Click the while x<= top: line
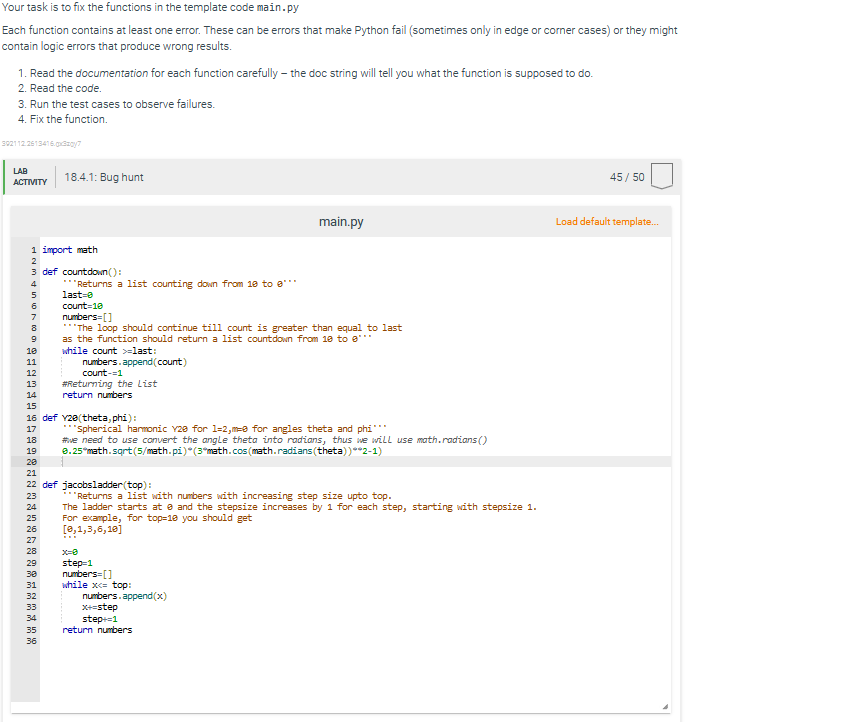Image resolution: width=856 pixels, height=722 pixels. [97, 585]
